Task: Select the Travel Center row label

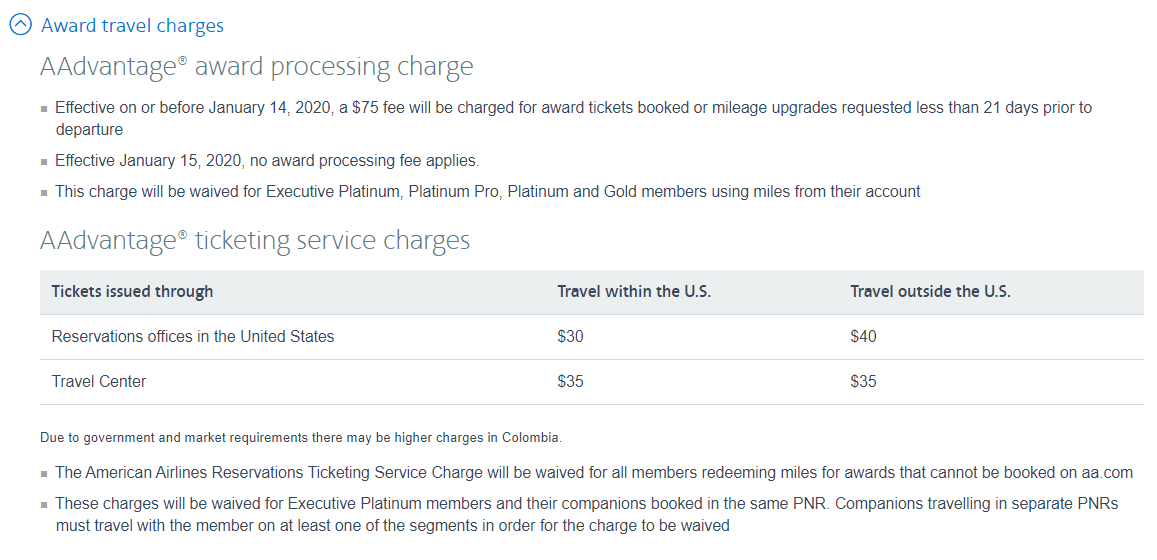Action: [99, 382]
